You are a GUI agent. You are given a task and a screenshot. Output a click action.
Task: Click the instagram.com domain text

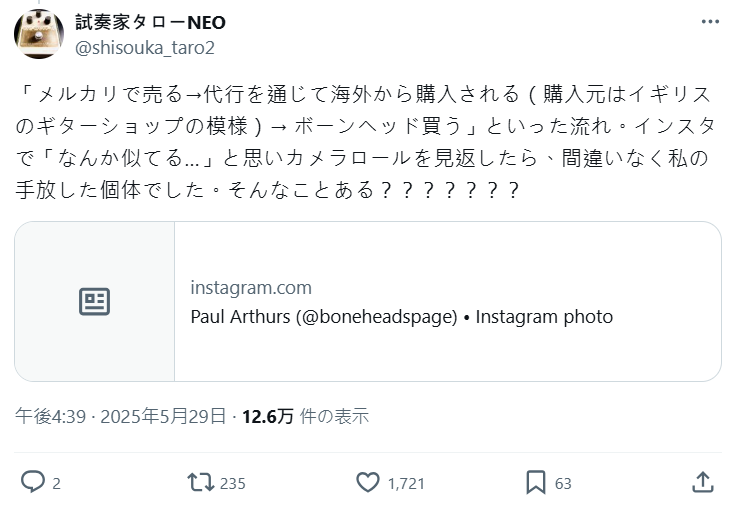(x=251, y=288)
